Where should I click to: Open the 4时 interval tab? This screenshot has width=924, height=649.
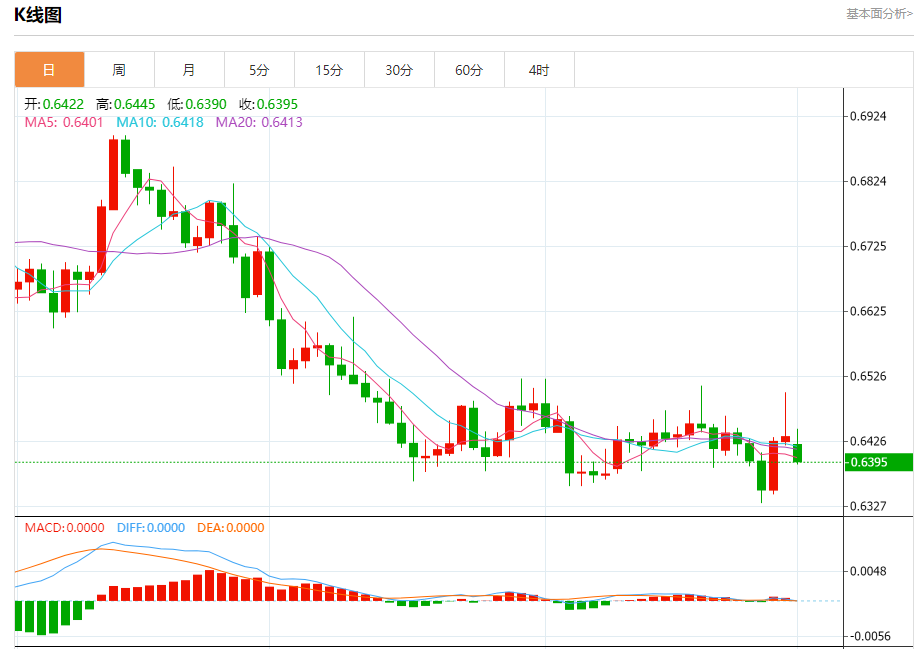tap(539, 70)
